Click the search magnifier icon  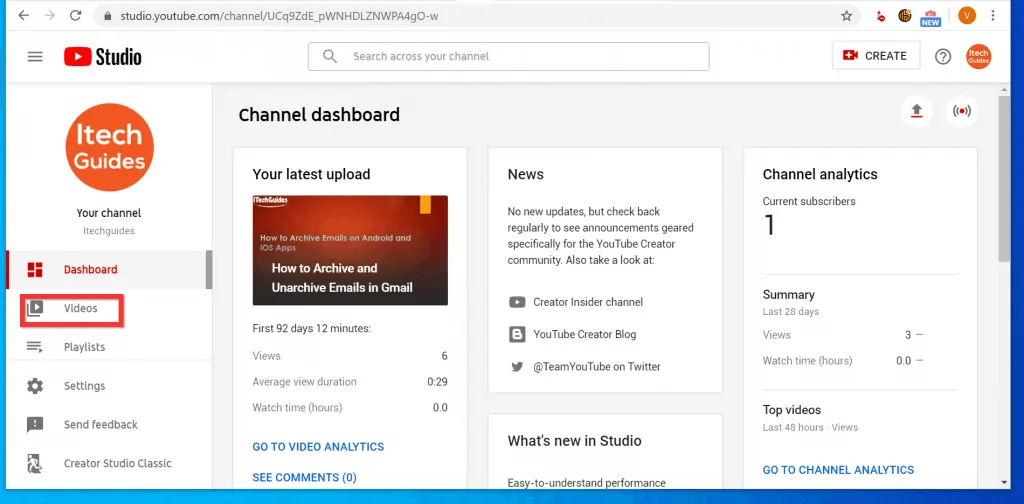[330, 56]
